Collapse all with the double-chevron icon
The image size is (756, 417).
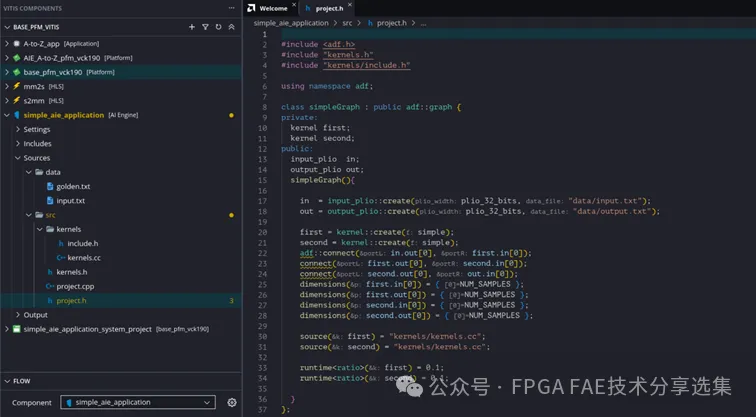coord(231,27)
